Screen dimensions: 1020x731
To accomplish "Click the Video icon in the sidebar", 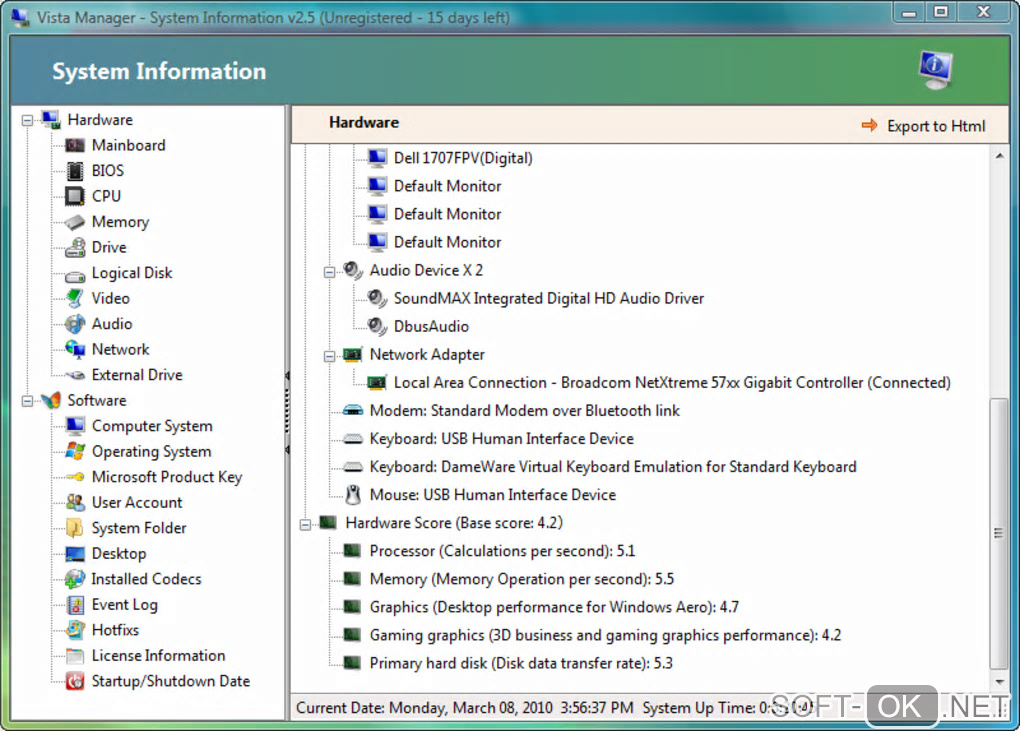I will [x=75, y=298].
